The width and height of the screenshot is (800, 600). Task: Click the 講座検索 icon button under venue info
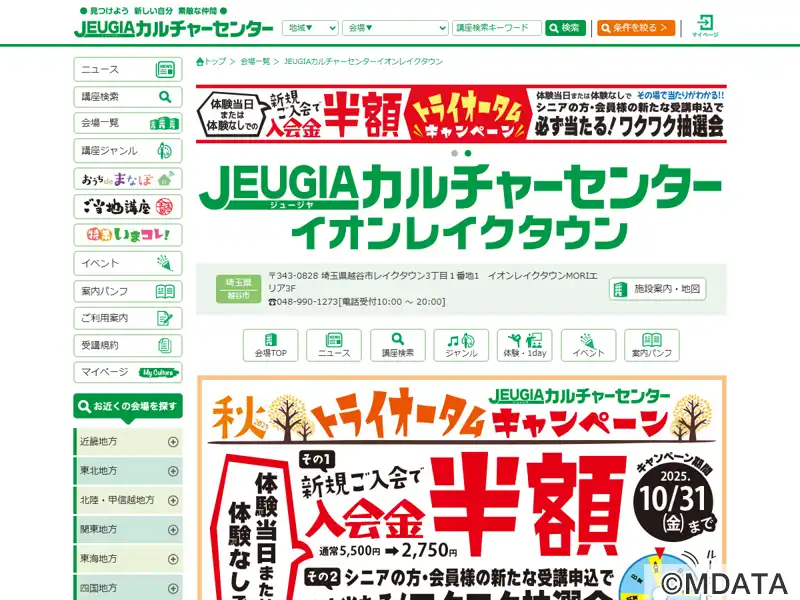[x=398, y=345]
